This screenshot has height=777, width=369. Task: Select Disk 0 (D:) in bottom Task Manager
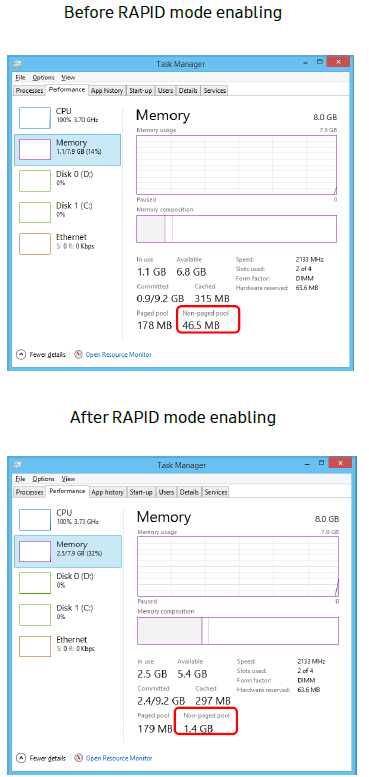point(68,582)
